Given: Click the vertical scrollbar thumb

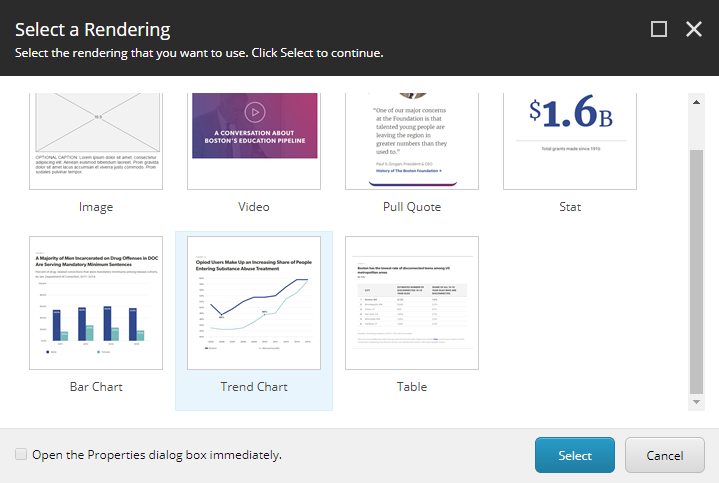Looking at the screenshot, I should coord(696,270).
